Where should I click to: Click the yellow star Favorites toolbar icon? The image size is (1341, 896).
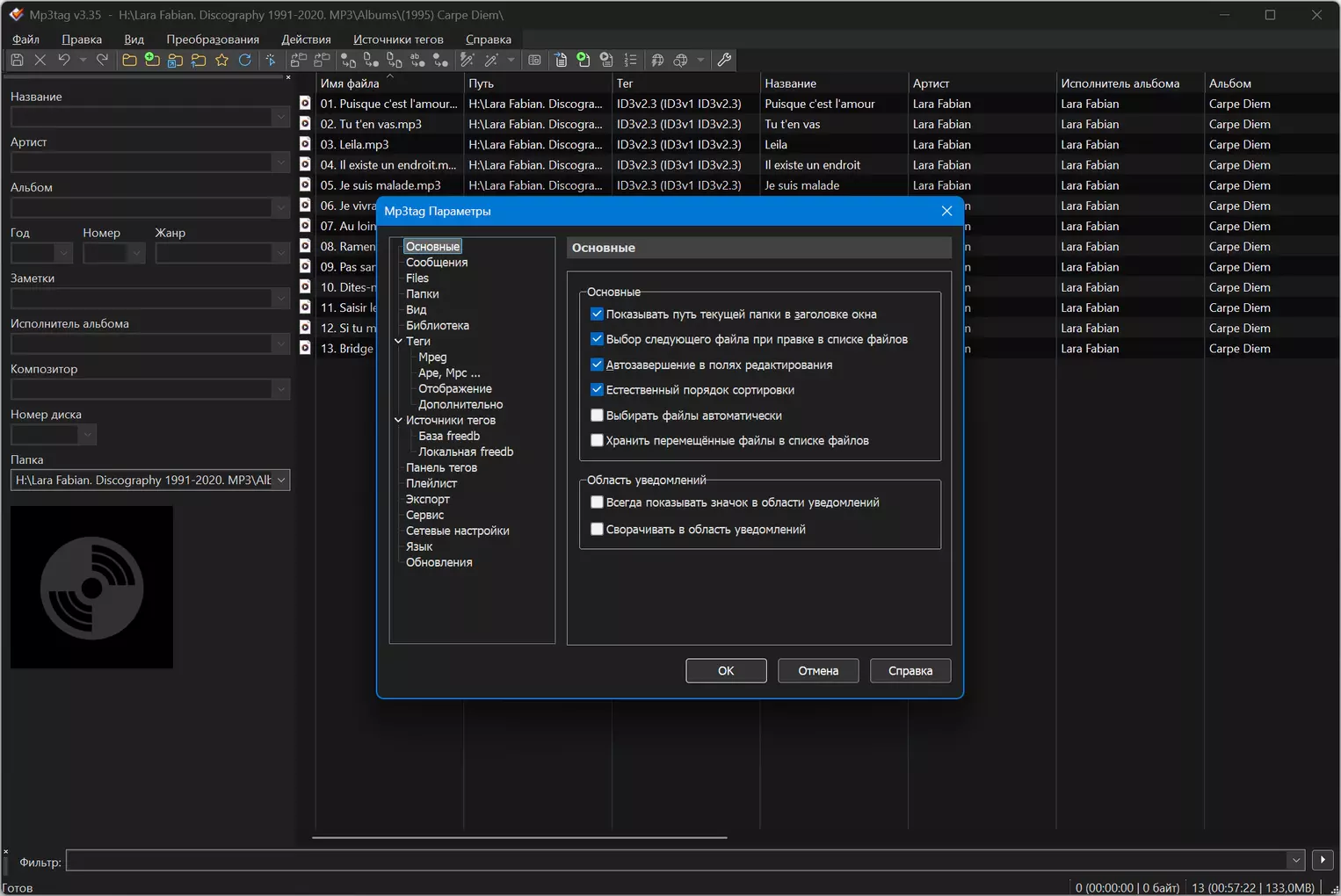click(221, 60)
